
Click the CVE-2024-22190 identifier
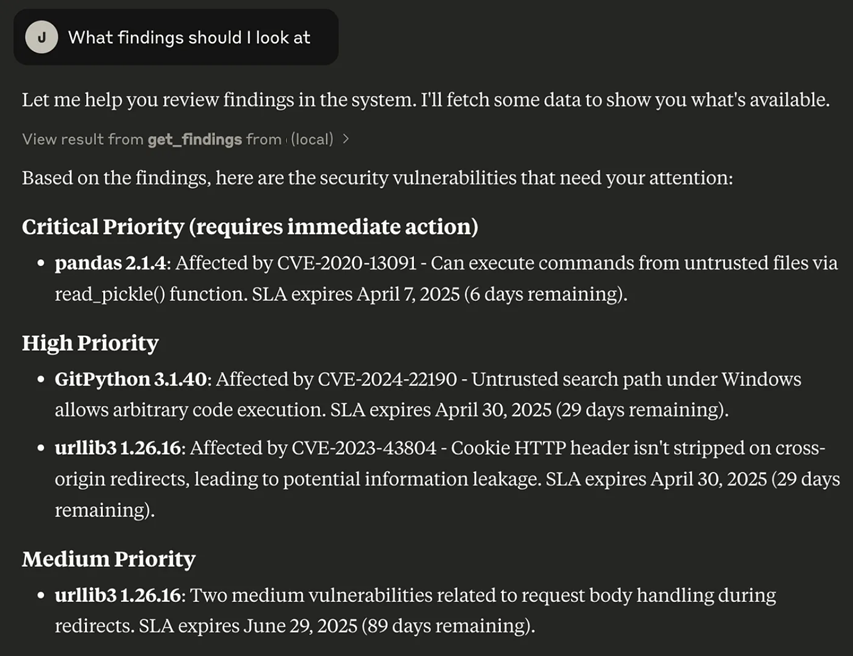[387, 380]
